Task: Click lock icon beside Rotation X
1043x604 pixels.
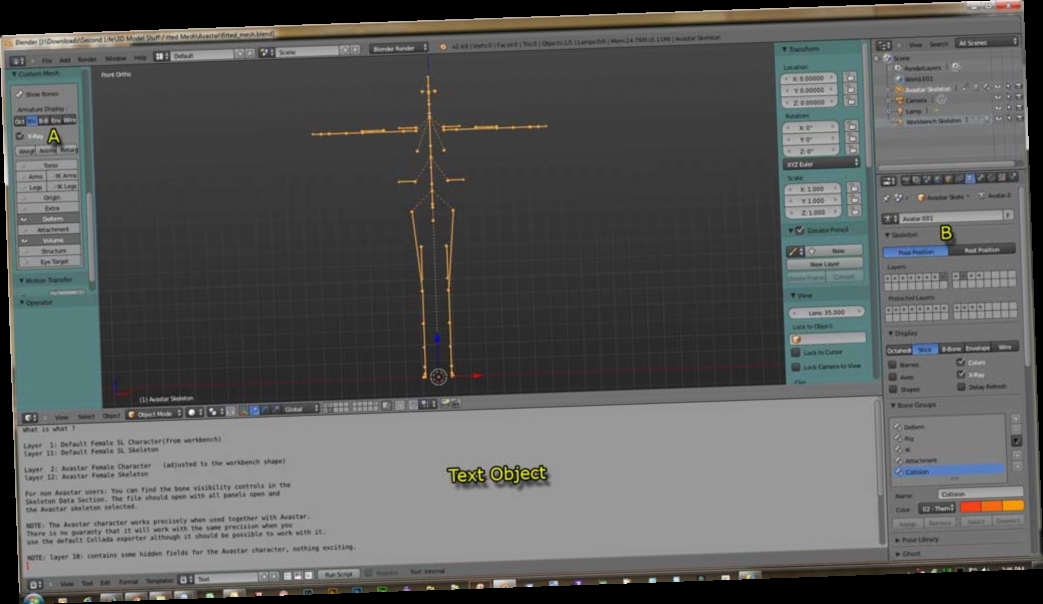Action: point(851,126)
